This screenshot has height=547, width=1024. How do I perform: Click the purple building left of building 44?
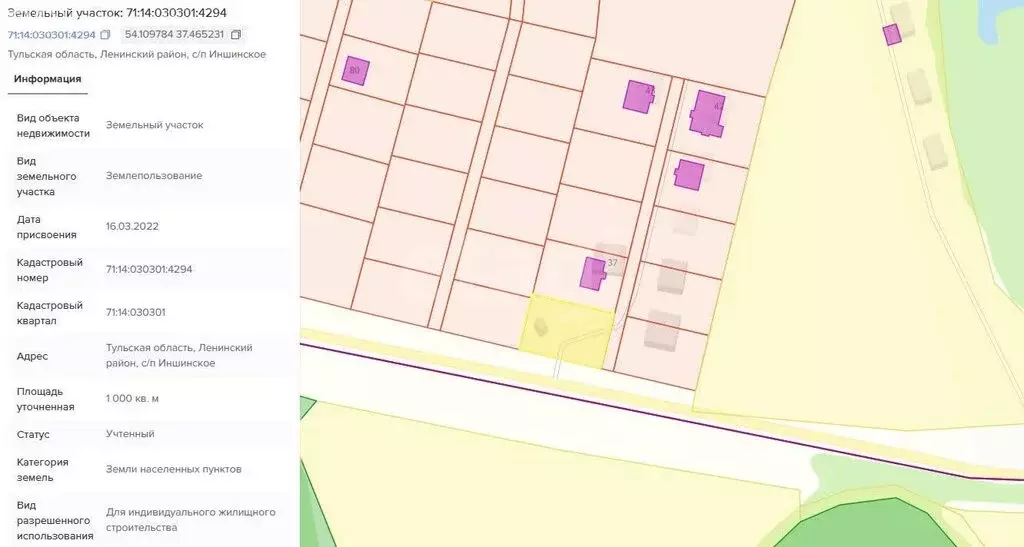[x=638, y=96]
